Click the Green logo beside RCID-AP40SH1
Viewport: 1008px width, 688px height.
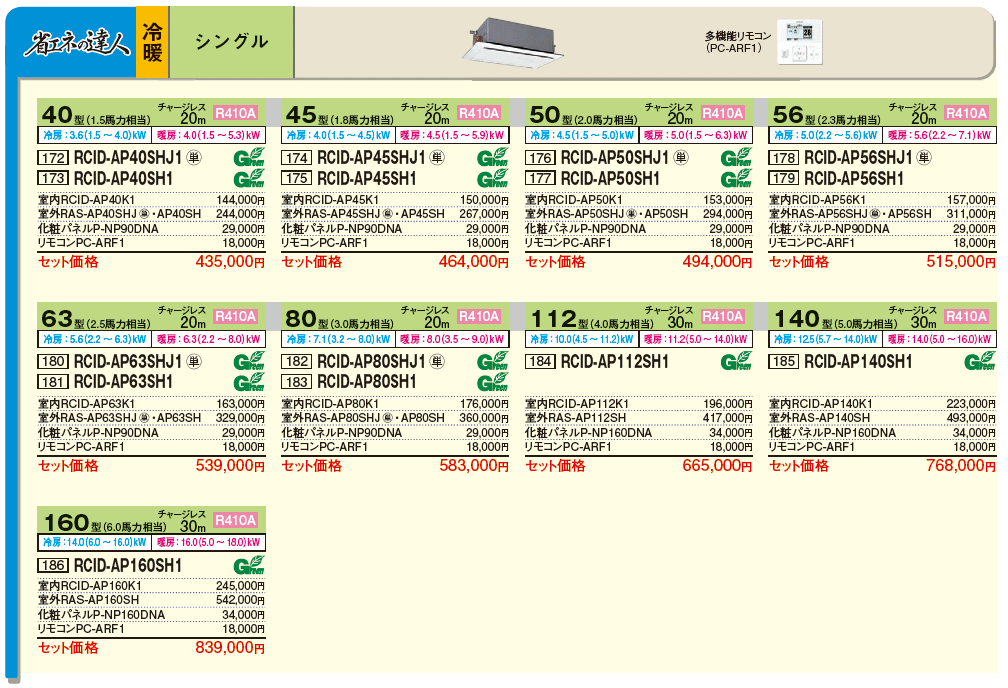click(x=249, y=178)
